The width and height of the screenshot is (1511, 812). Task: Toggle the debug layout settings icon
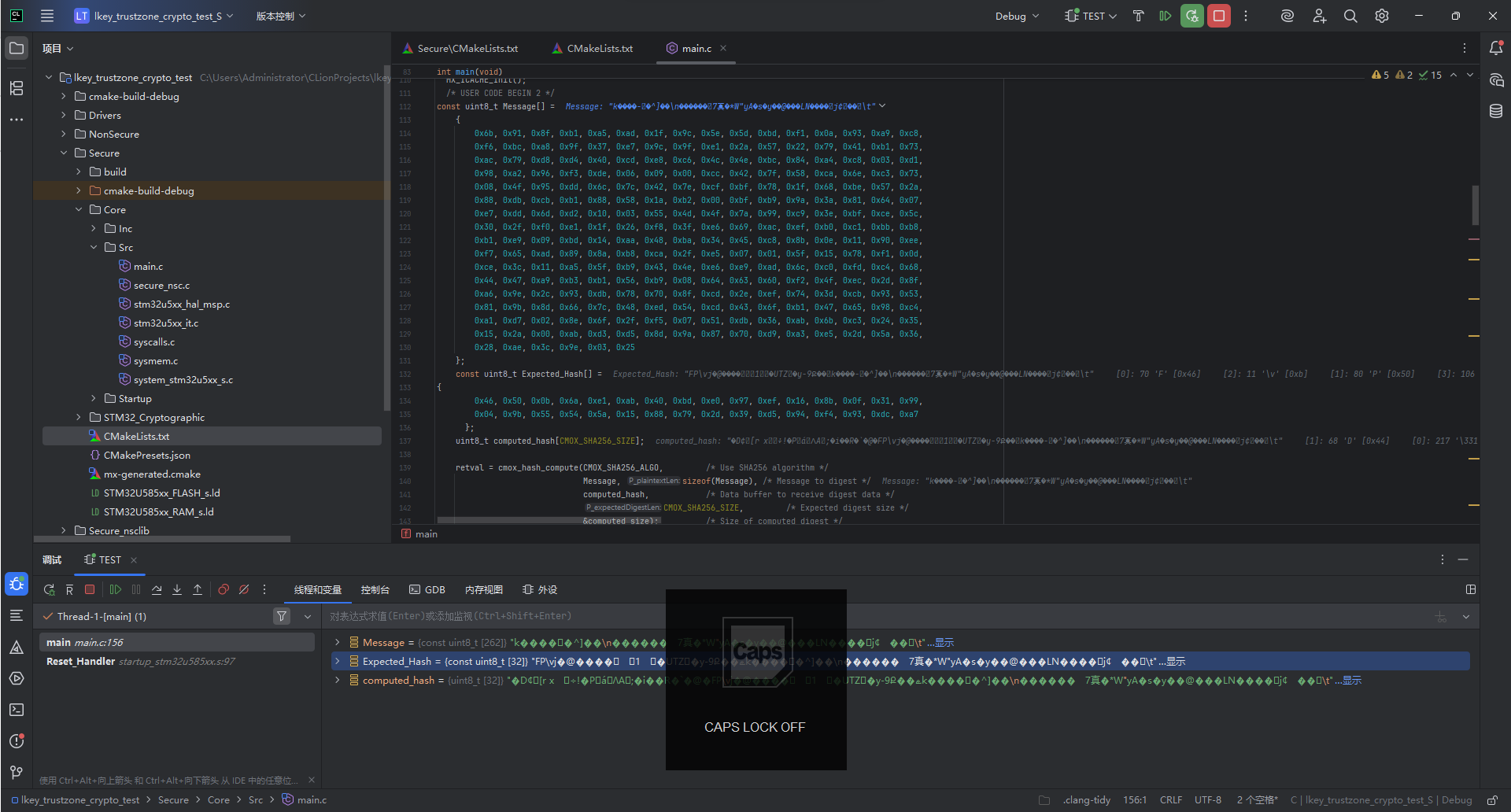(x=1470, y=589)
